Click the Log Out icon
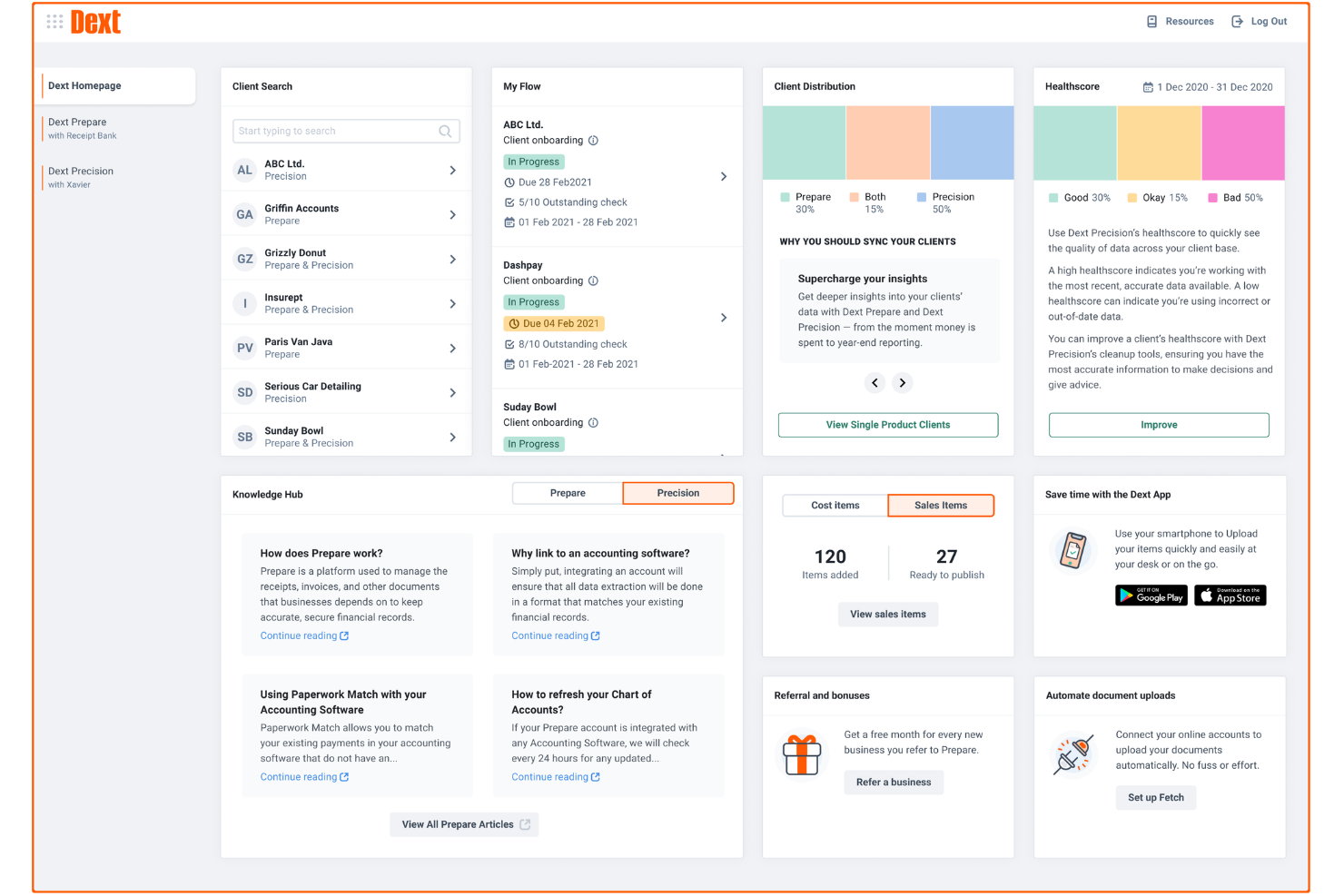The image size is (1344, 896). pos(1236,21)
